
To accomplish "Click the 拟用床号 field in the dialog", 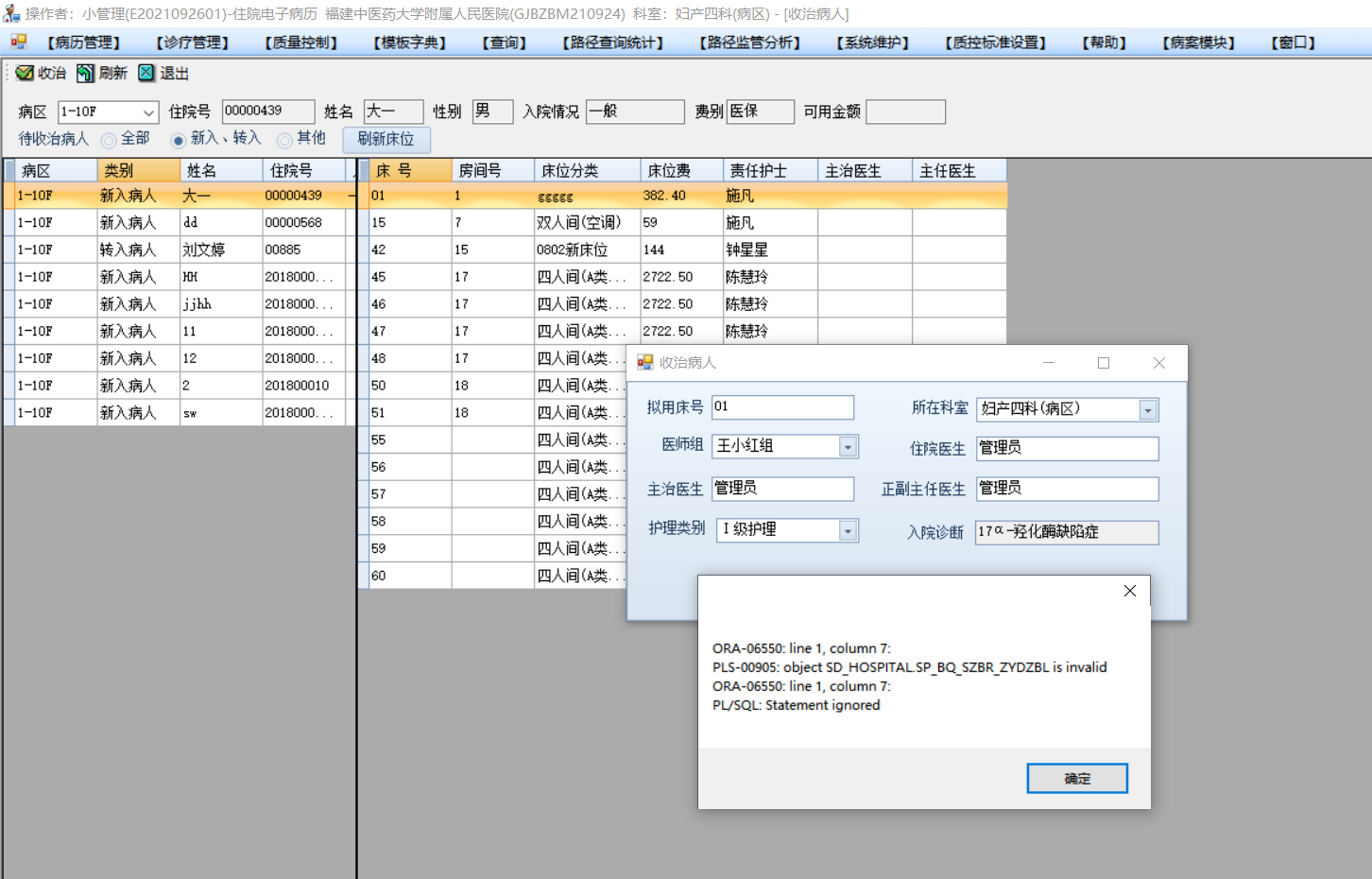I will pos(782,407).
